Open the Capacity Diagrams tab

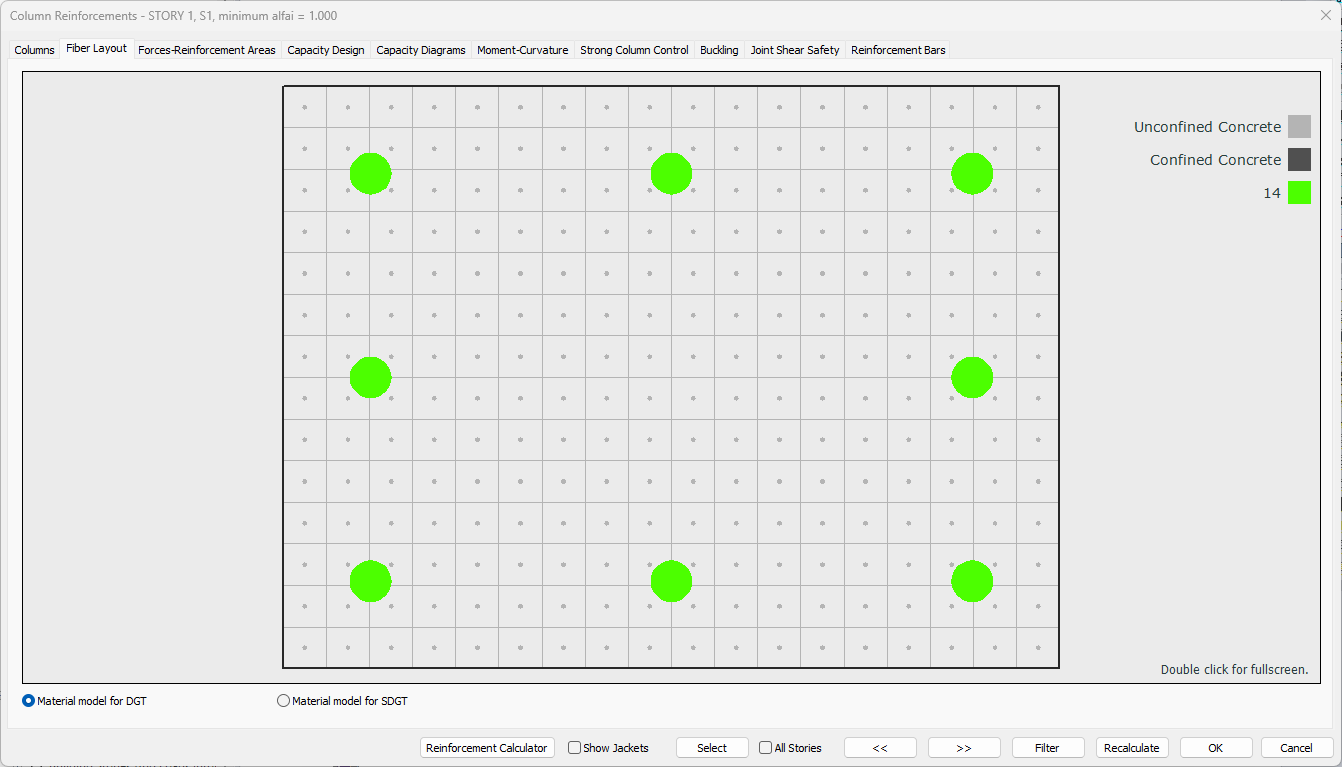420,49
